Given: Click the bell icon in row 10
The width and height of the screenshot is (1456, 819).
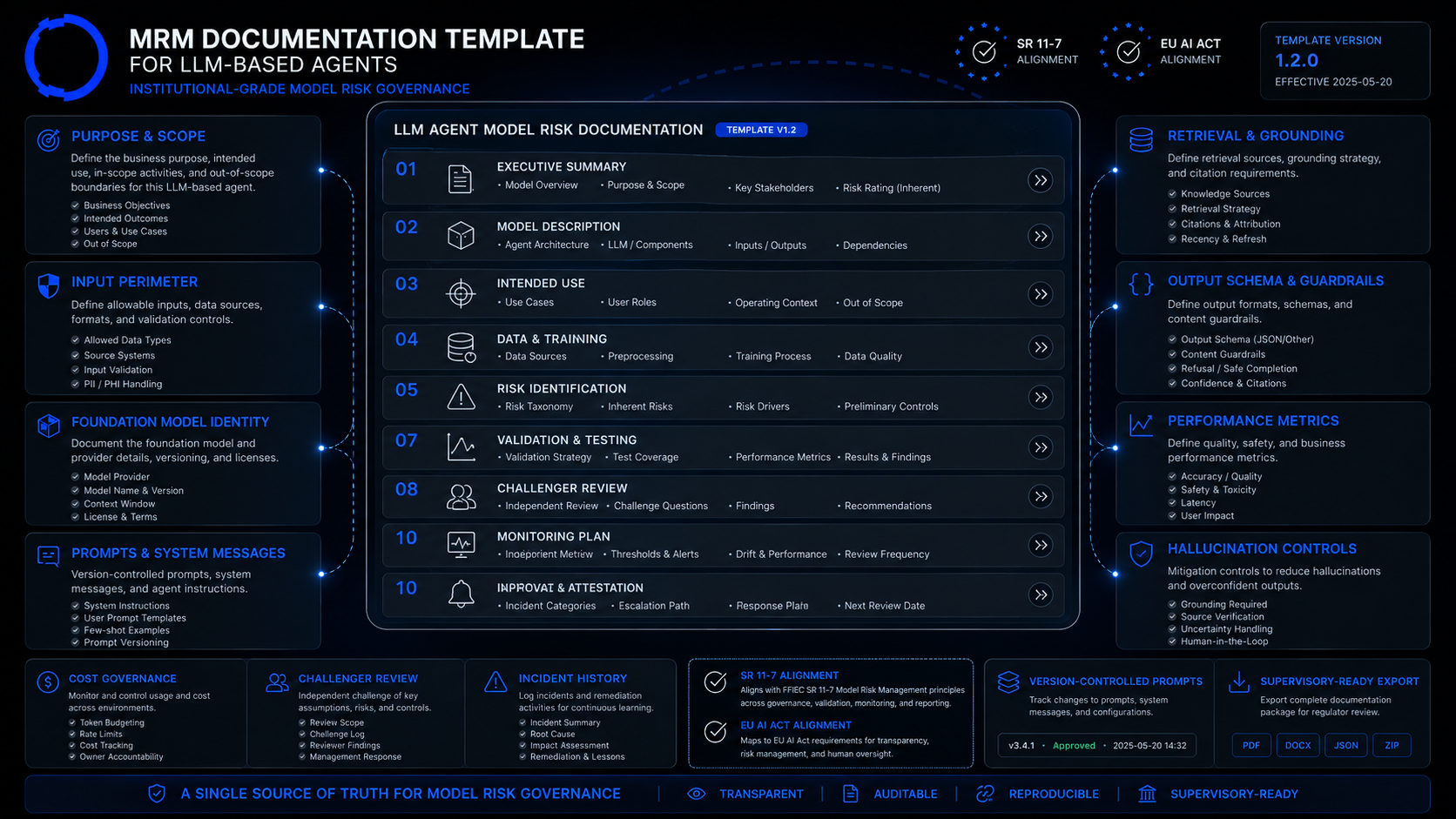Looking at the screenshot, I should coord(461,594).
